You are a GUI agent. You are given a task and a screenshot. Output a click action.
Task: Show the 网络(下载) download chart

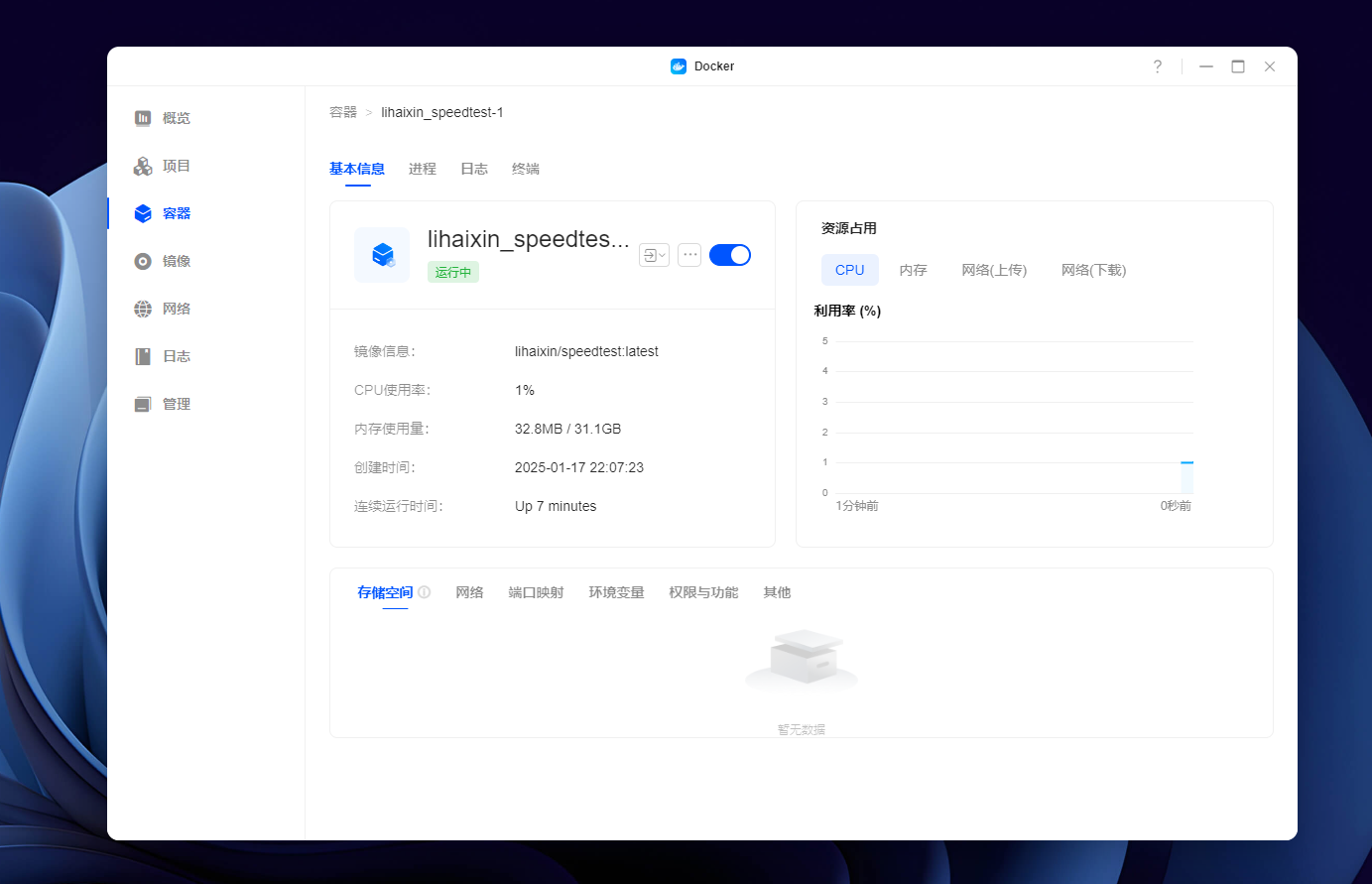1093,270
